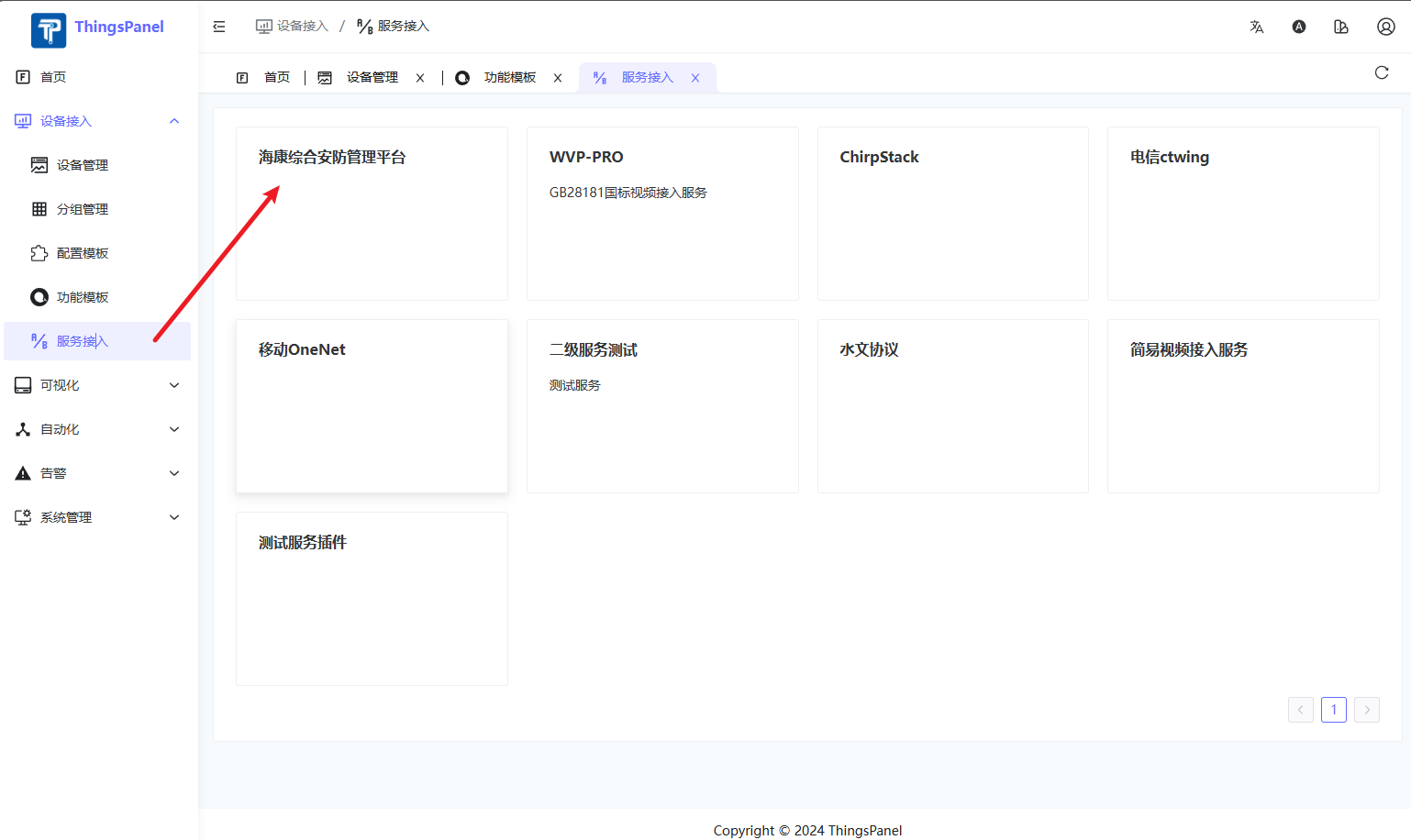Go to page 1 in pagination

point(1333,710)
